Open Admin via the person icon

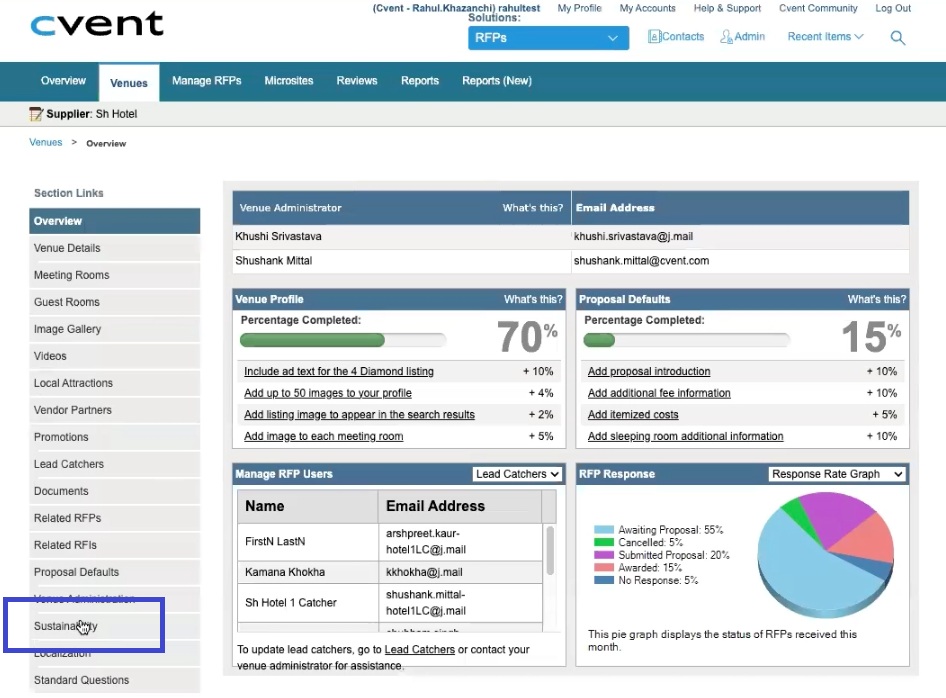pos(727,37)
